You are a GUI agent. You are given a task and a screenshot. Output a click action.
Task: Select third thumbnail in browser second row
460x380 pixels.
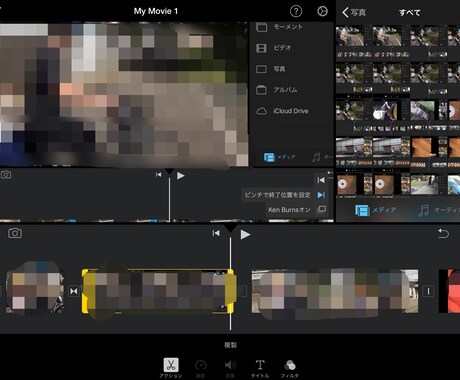click(429, 78)
